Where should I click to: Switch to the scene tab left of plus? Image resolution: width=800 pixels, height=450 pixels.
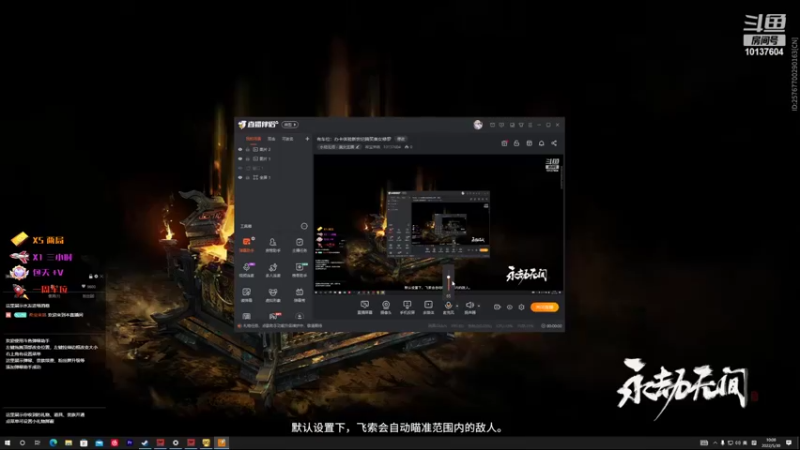288,139
